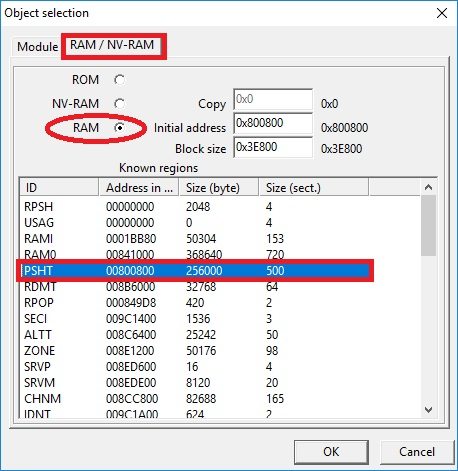Close the Object selection dialog

coord(442,13)
